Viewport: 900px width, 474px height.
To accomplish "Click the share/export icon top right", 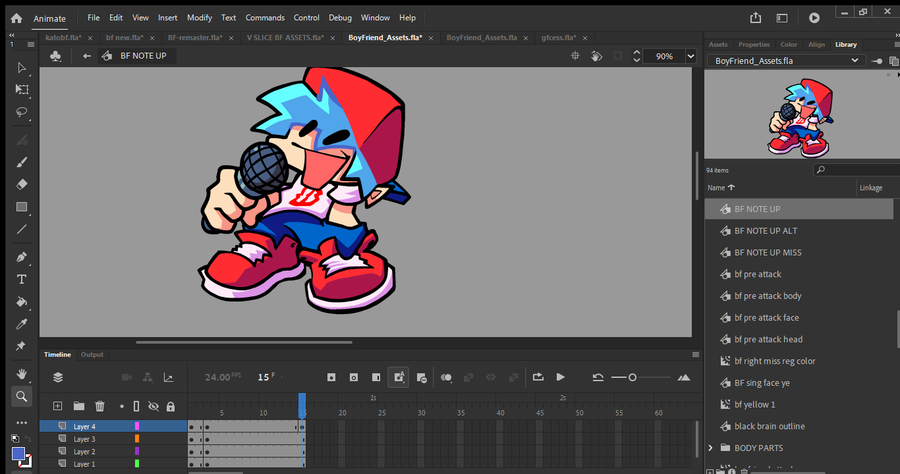I will point(755,18).
